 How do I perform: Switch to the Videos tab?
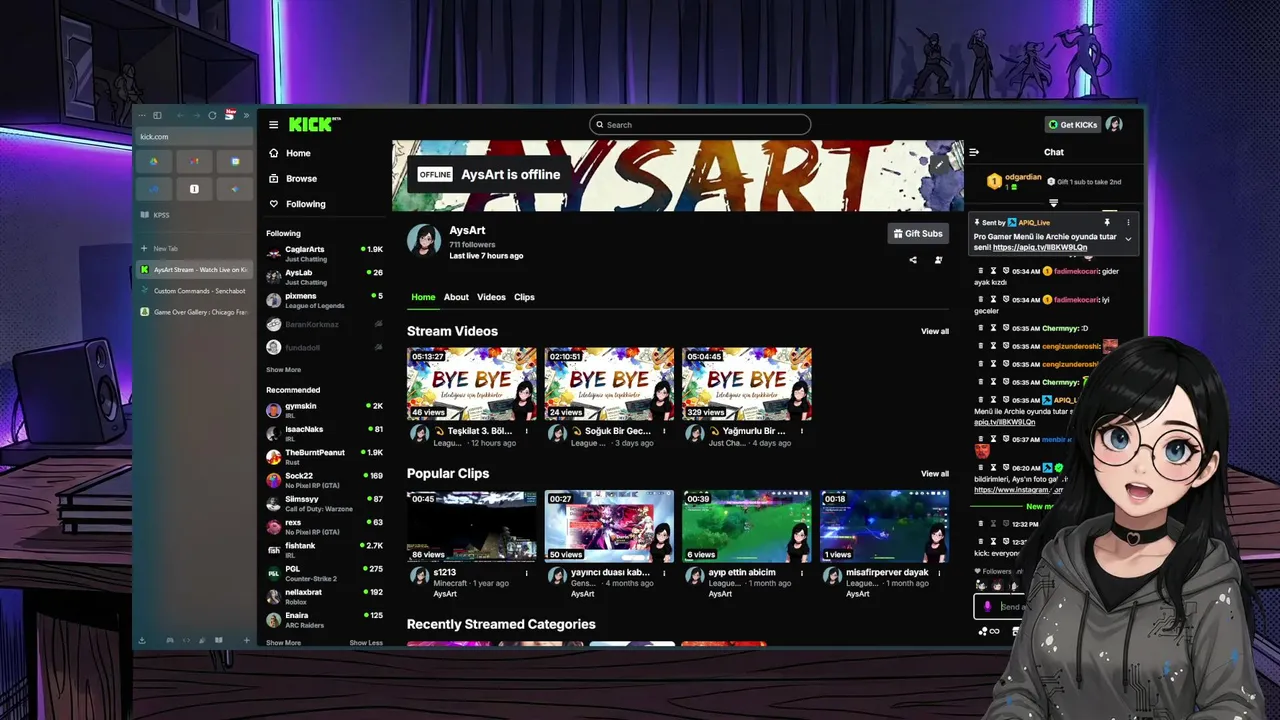[491, 297]
